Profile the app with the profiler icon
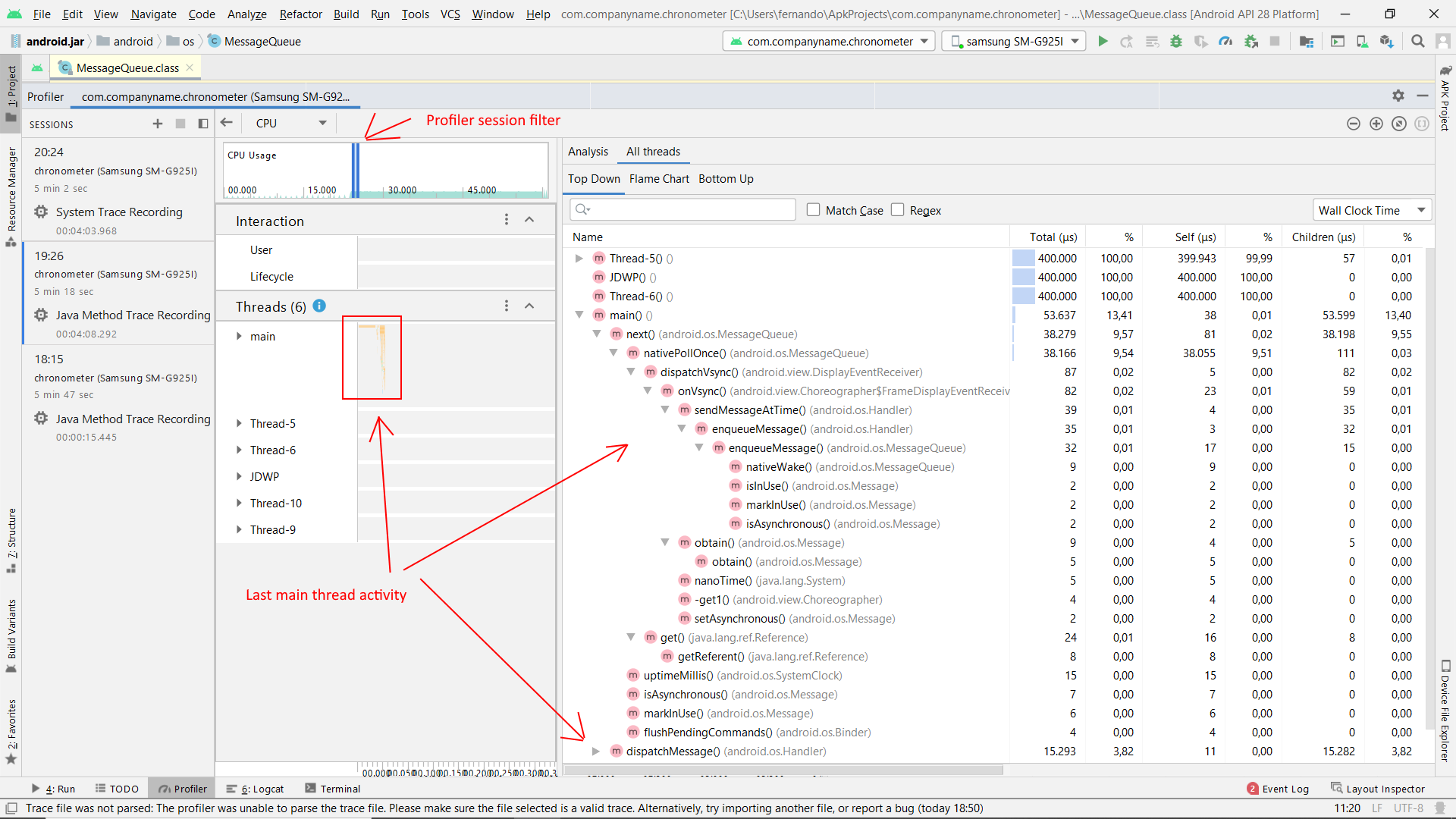The height and width of the screenshot is (819, 1456). pyautogui.click(x=1225, y=41)
